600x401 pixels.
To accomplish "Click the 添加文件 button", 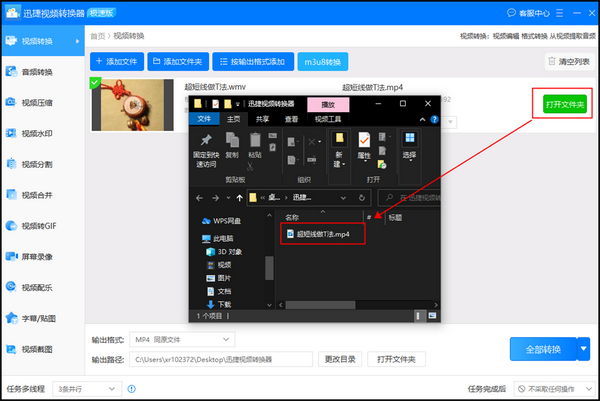I will [x=116, y=62].
